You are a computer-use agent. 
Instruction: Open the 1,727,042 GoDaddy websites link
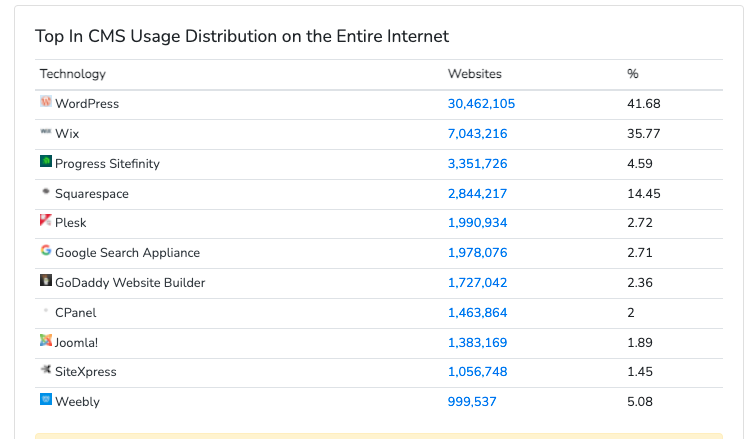[478, 283]
